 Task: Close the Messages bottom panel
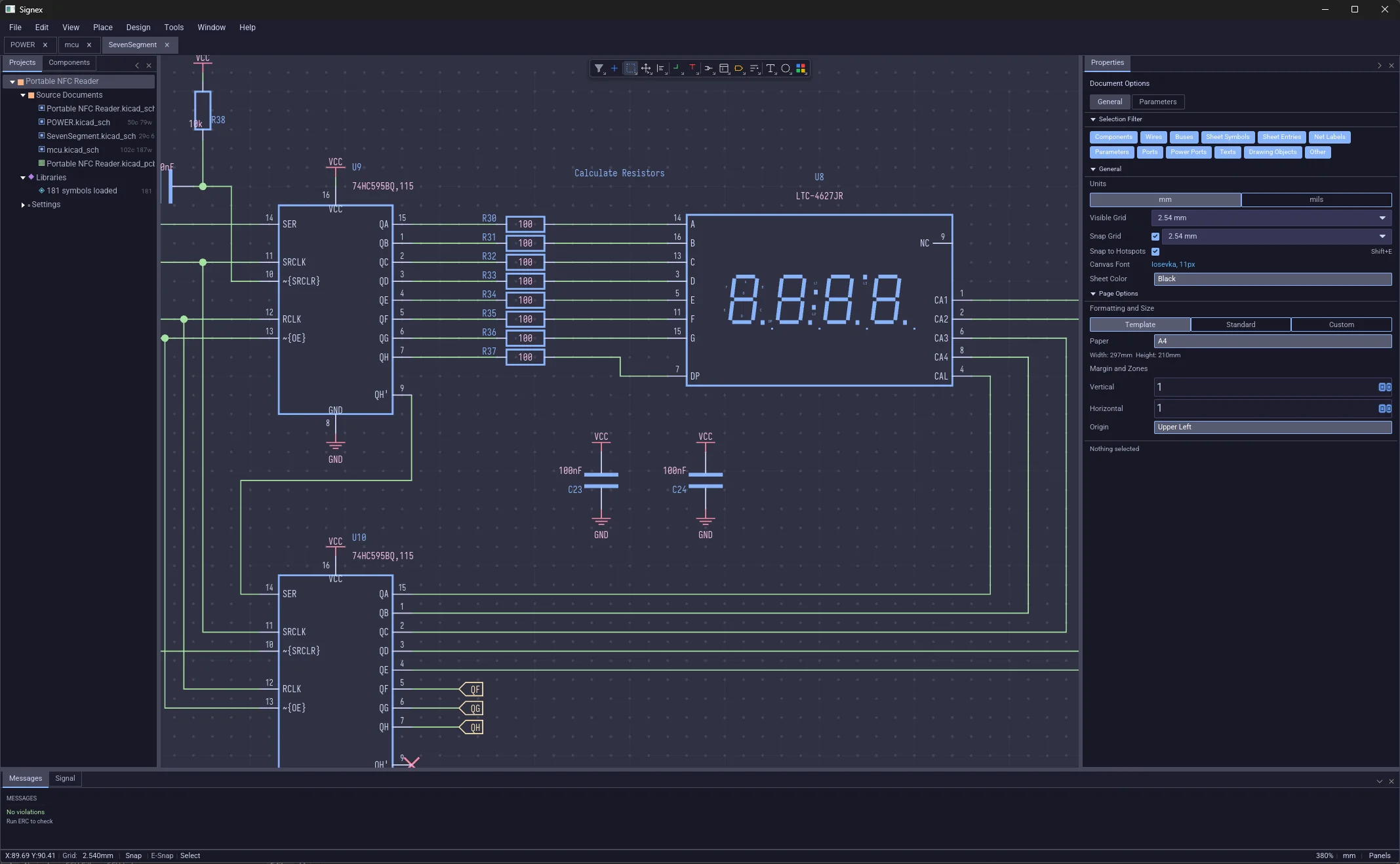1391,781
